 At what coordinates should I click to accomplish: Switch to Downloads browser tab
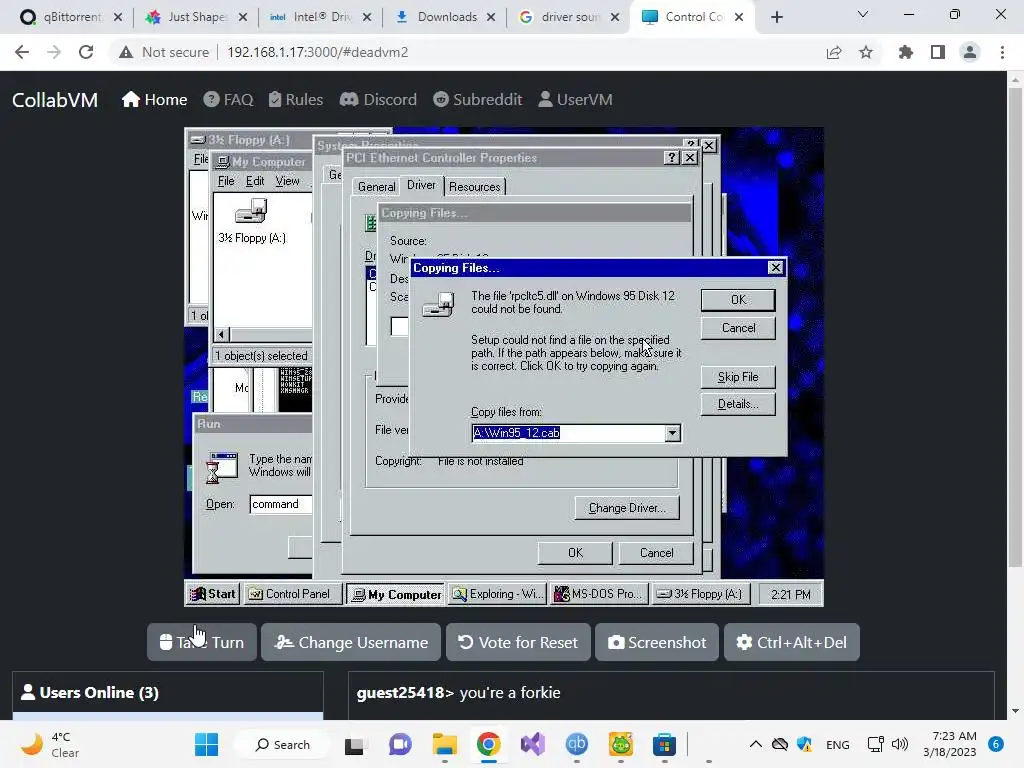coord(445,17)
